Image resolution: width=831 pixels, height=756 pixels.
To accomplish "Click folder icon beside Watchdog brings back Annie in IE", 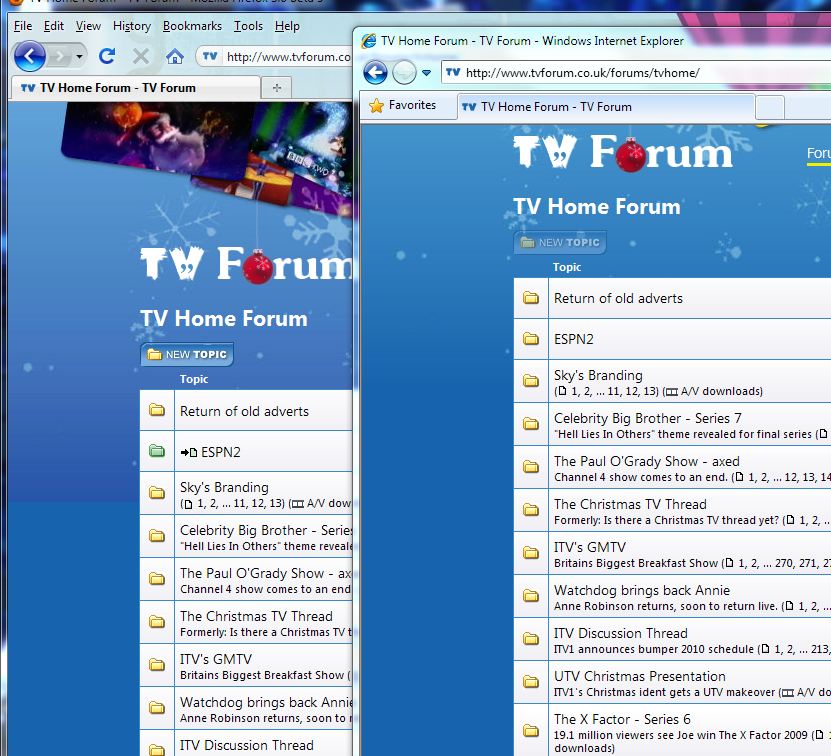I will tap(531, 596).
